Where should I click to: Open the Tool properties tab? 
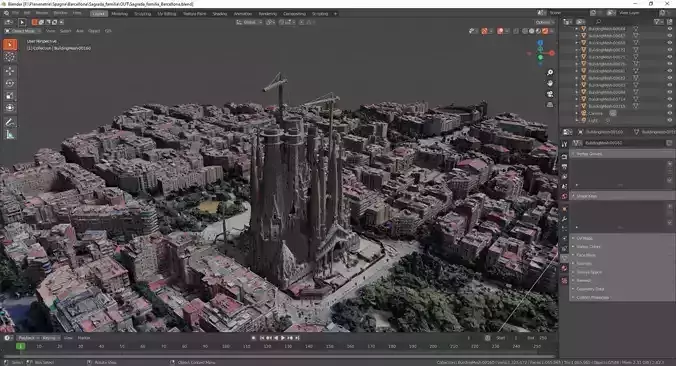click(x=564, y=144)
